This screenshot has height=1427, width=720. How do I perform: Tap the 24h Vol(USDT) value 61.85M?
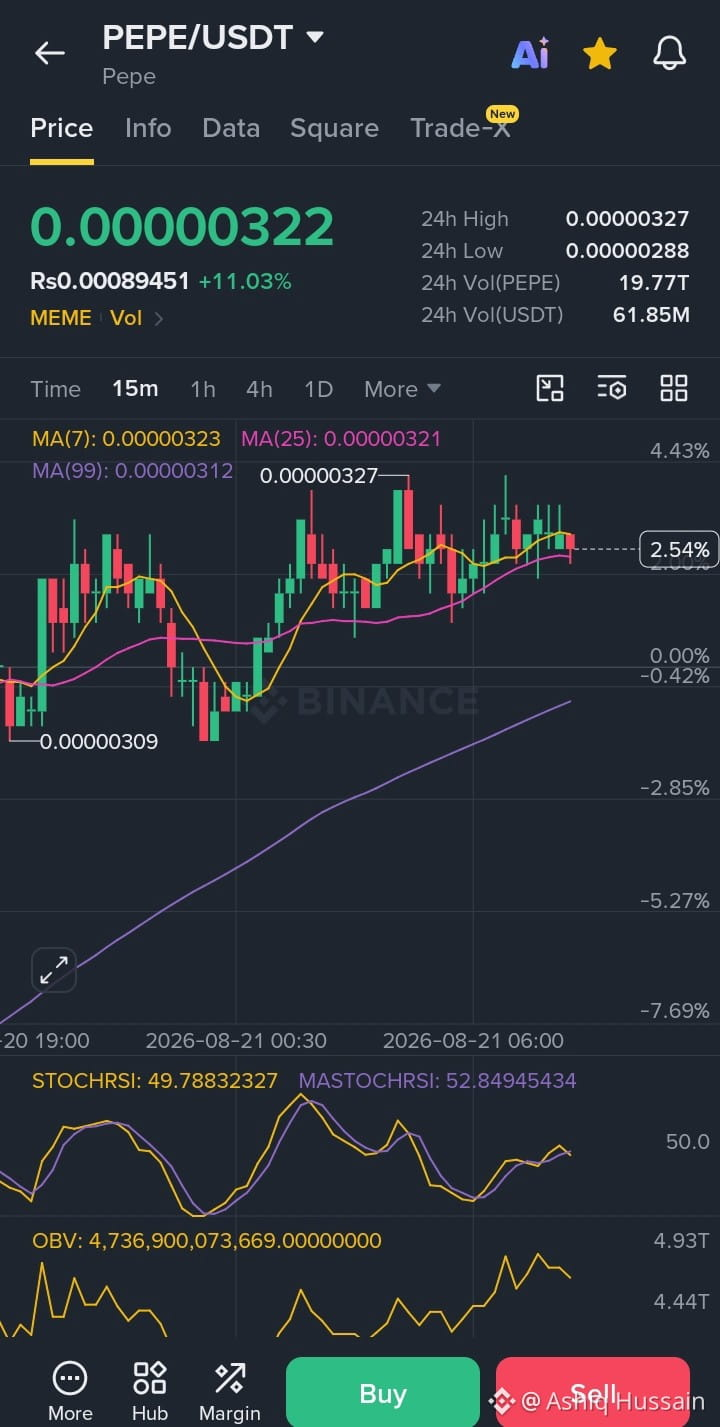coord(651,315)
